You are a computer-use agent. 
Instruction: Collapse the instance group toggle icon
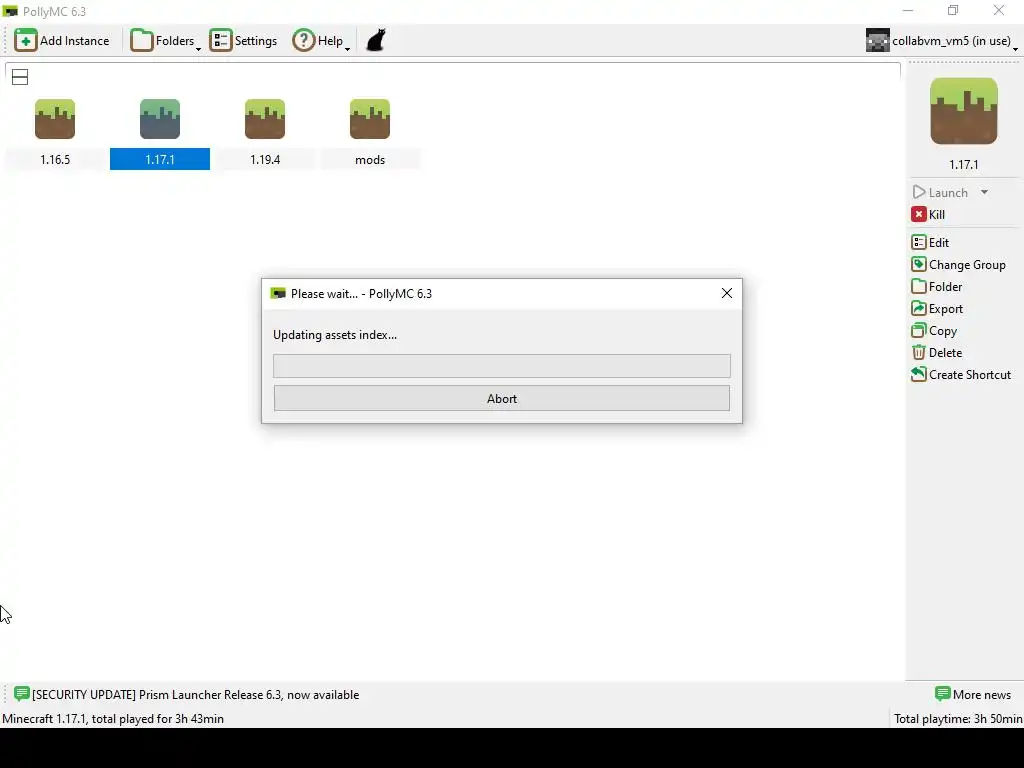pyautogui.click(x=20, y=77)
